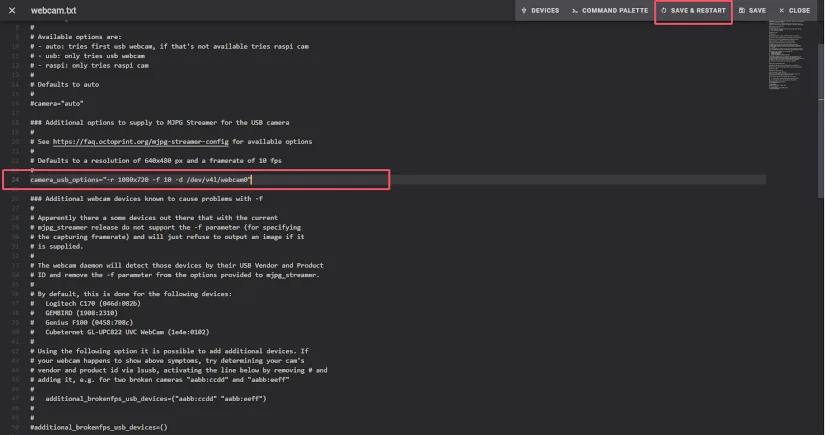Screen dimensions: 825x435
Task: Click the "# Available options are:" line
Action: tap(76, 37)
